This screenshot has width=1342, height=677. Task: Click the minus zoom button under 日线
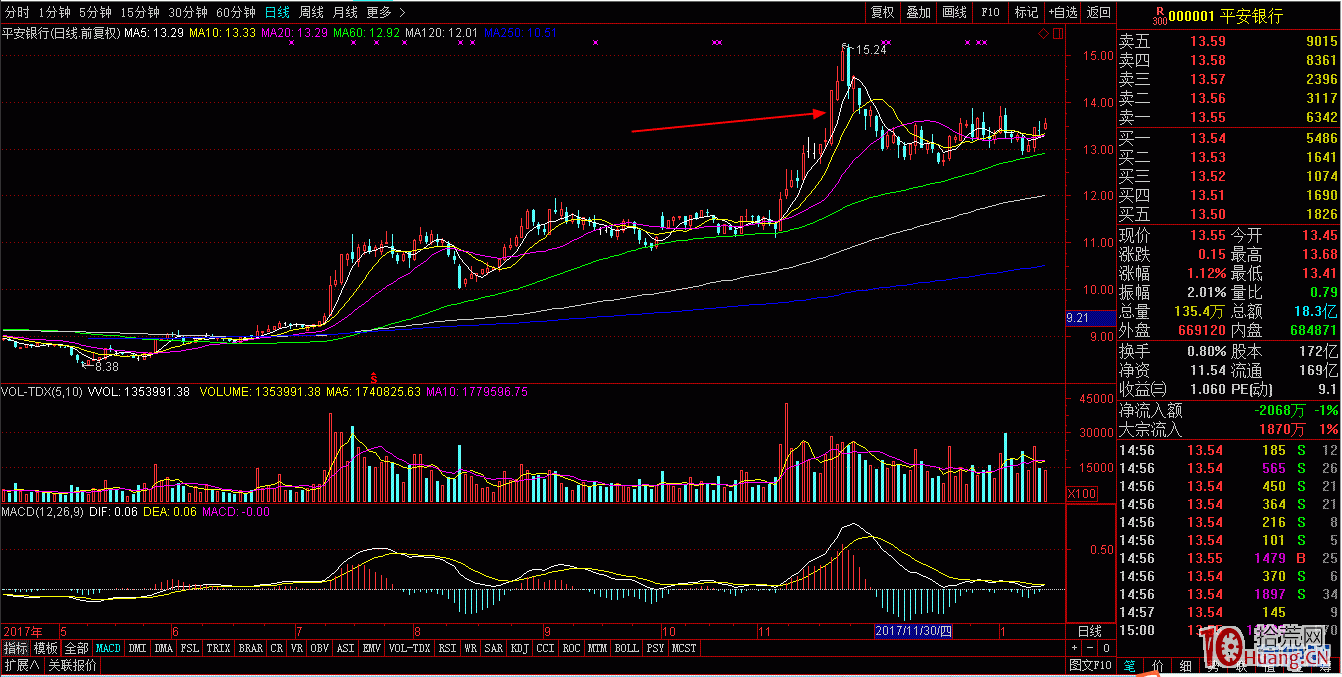[x=1090, y=648]
